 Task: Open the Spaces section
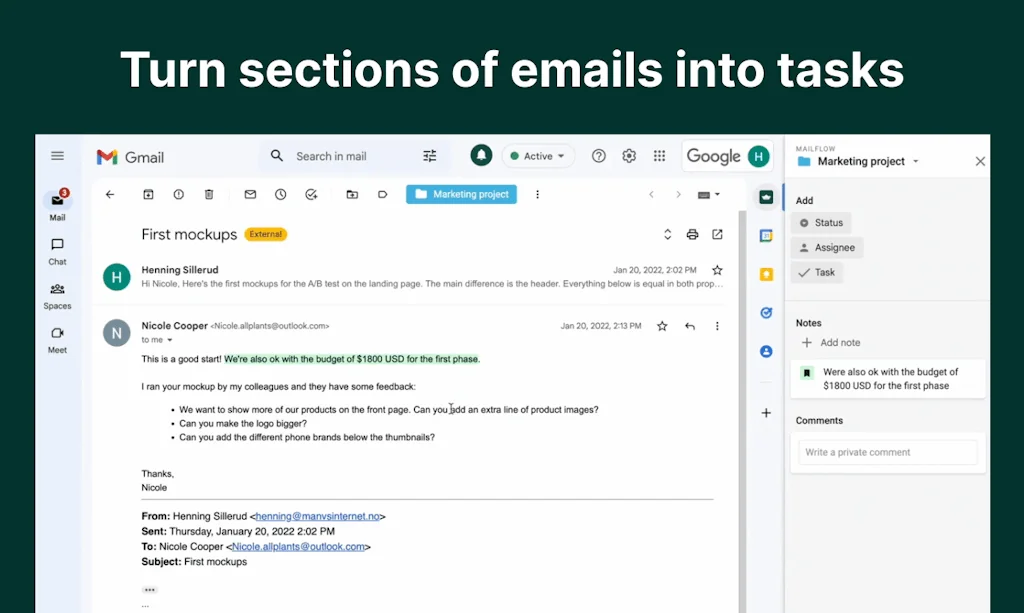click(x=57, y=293)
